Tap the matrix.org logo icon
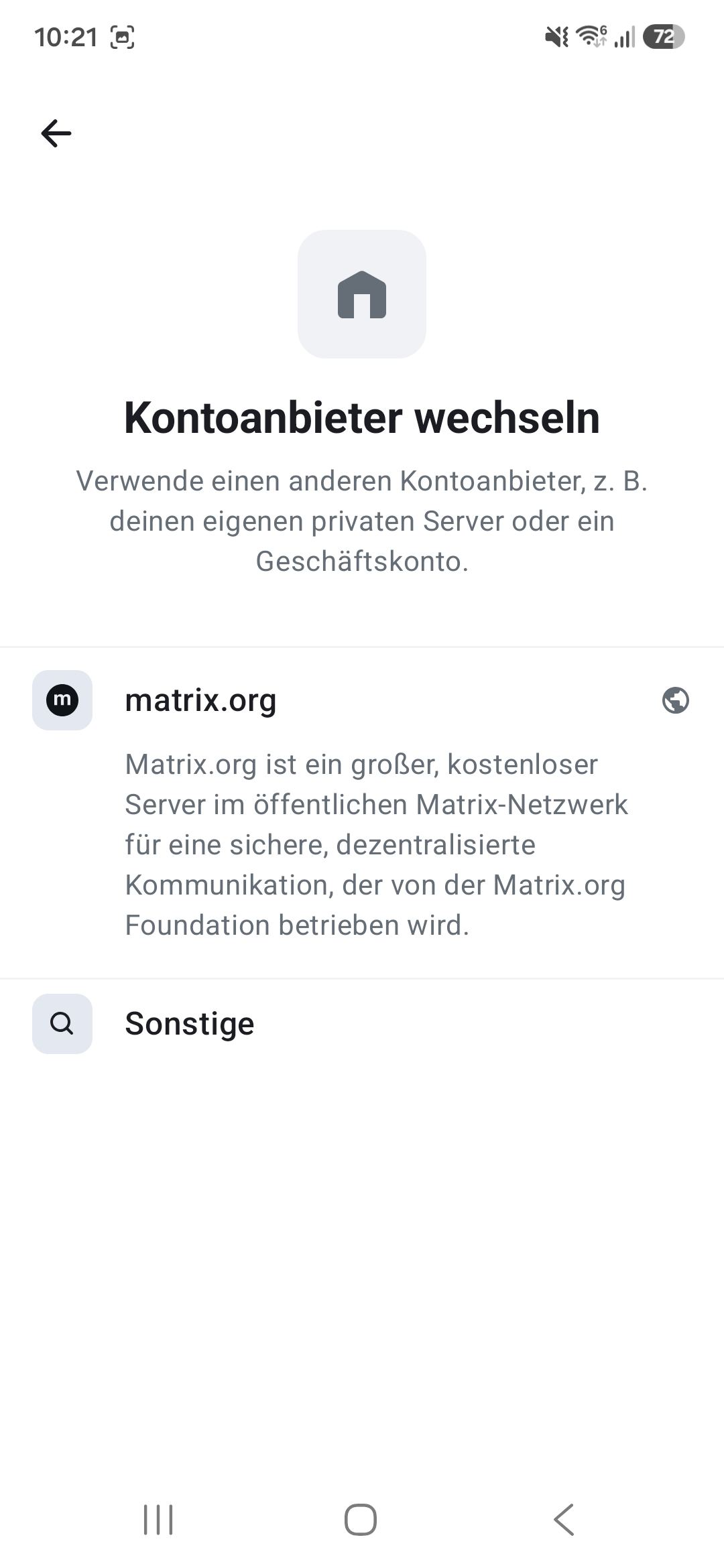The height and width of the screenshot is (1568, 724). click(62, 700)
